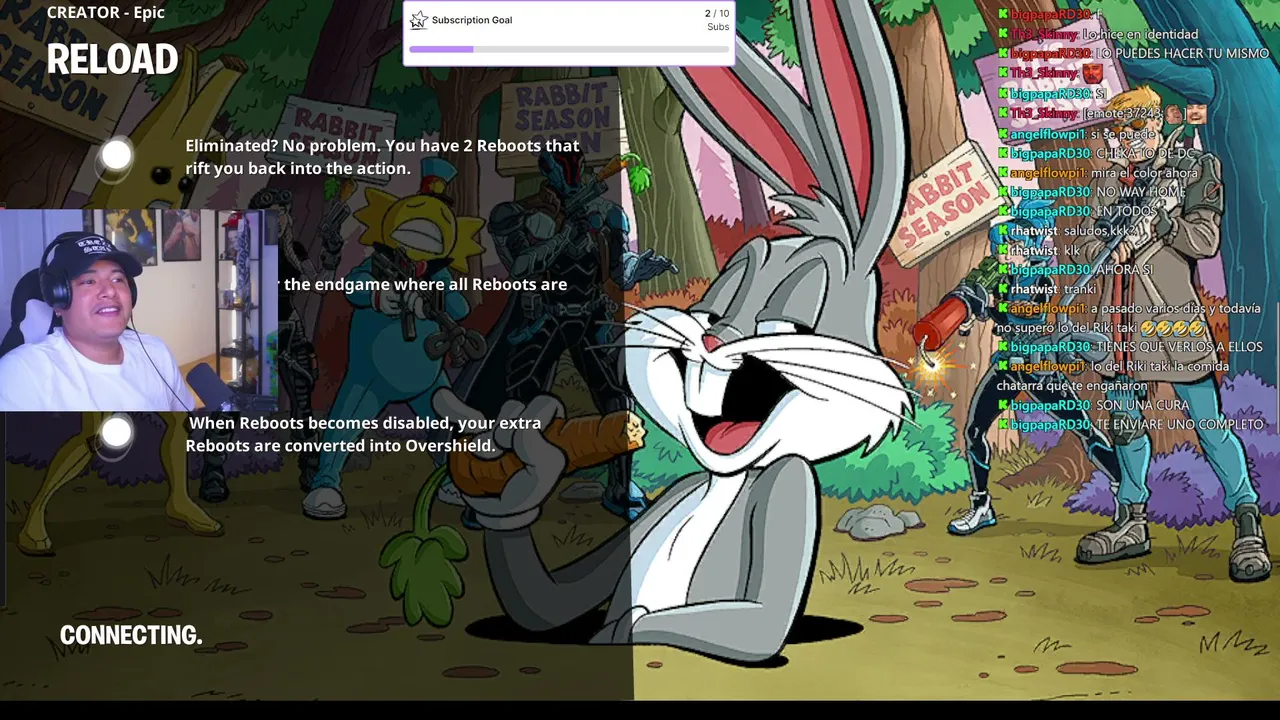Click the chat message 'saludos,kkk?'
1280x720 pixels.
click(x=1099, y=231)
